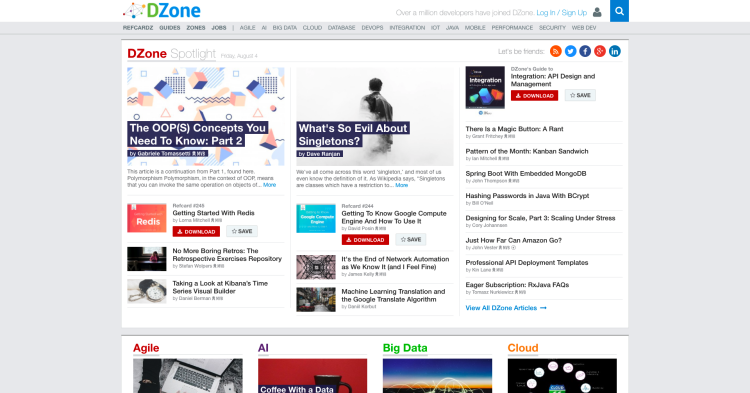Click the user profile icon
This screenshot has height=393, width=750.
coord(597,12)
